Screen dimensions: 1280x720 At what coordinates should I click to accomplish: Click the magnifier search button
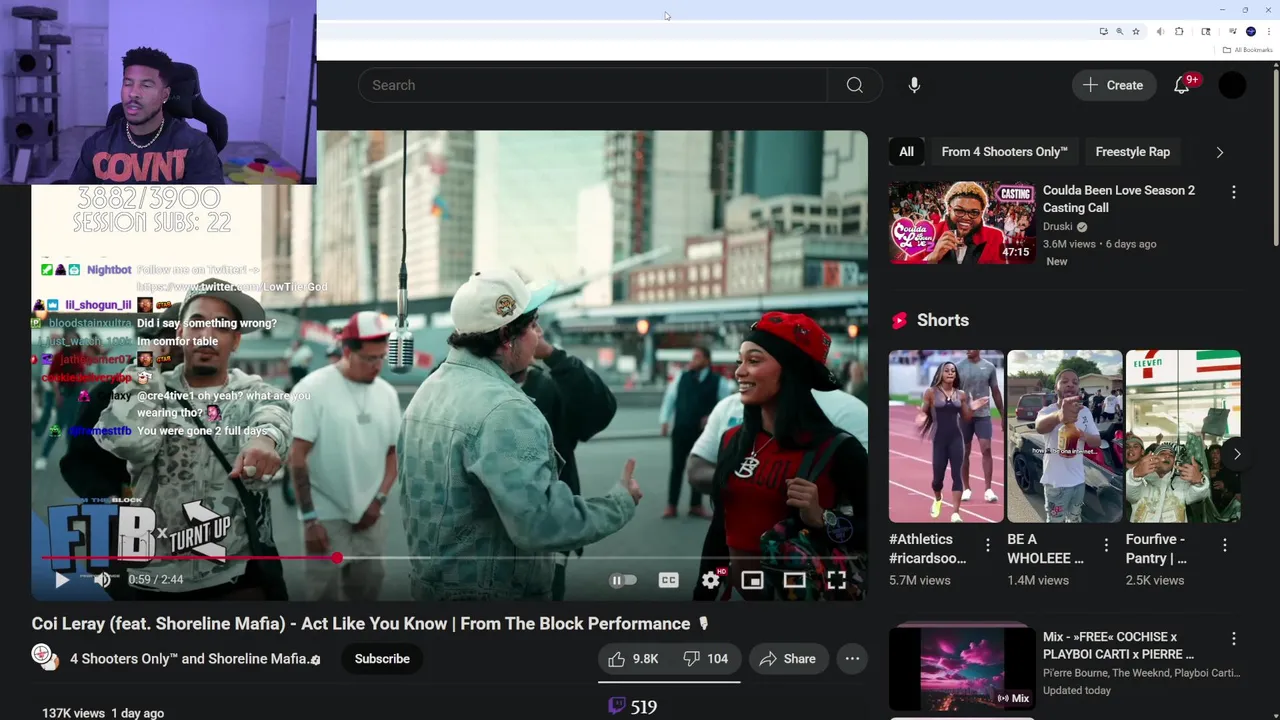pos(855,85)
